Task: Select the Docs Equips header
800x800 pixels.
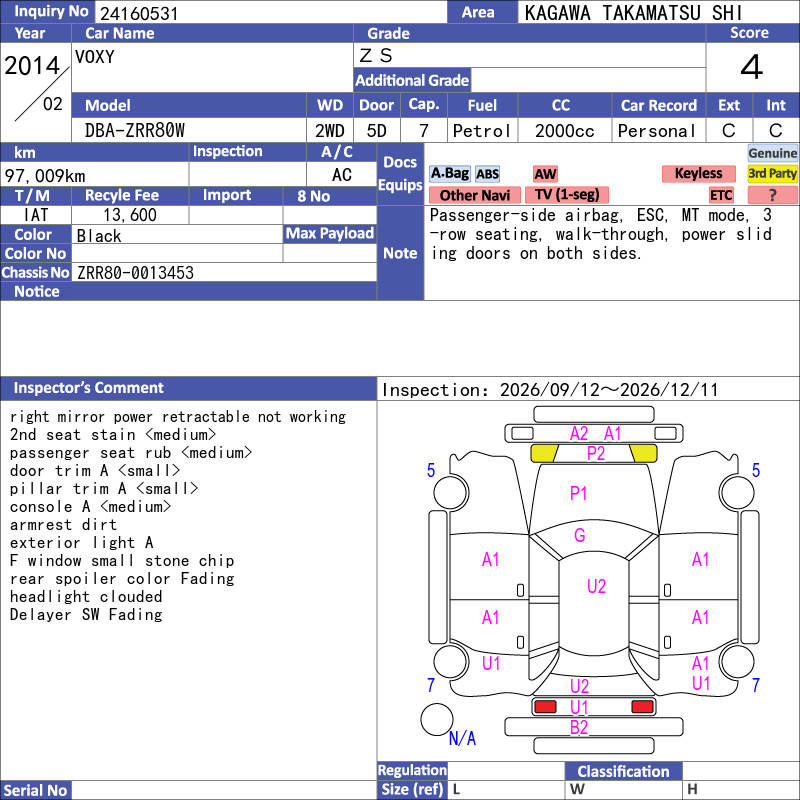Action: [x=401, y=174]
